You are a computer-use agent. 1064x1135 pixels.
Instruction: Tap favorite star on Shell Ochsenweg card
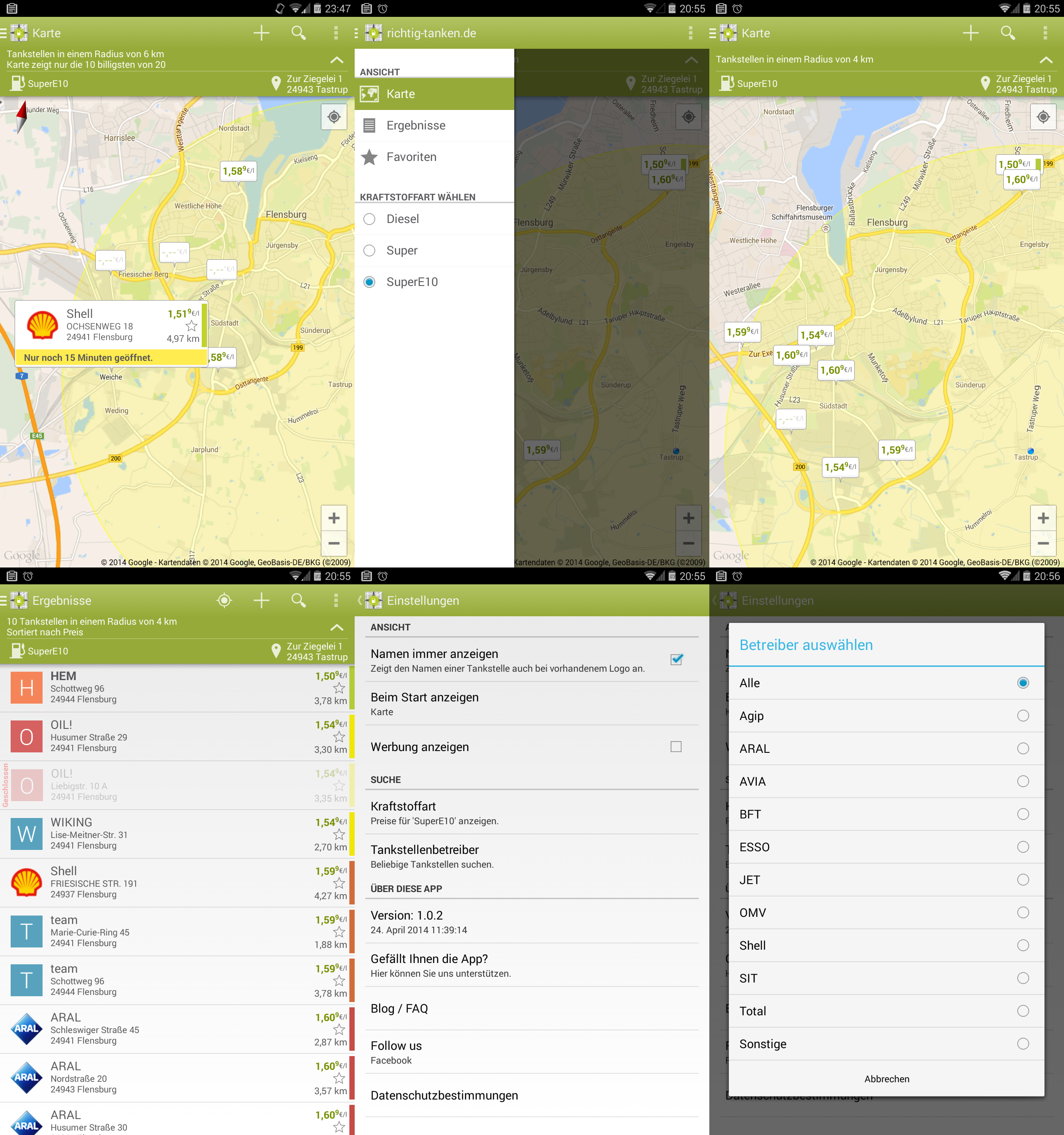coord(192,326)
